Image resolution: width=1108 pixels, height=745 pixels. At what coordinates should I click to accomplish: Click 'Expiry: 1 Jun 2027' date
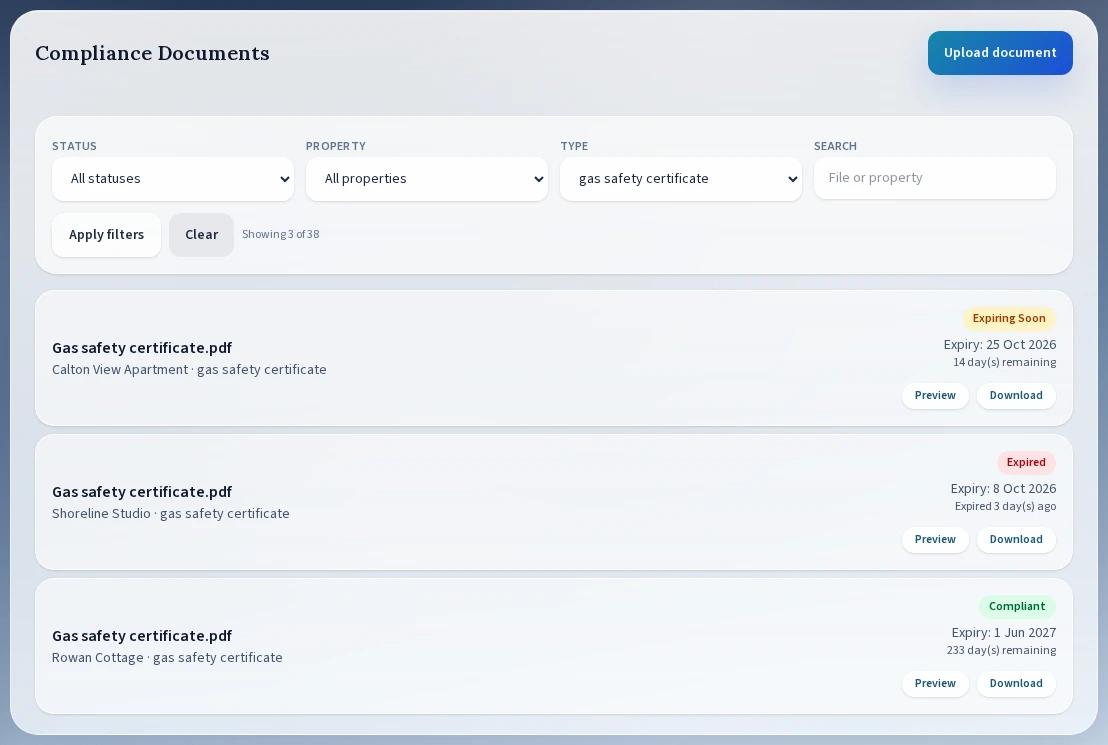[x=1004, y=633]
